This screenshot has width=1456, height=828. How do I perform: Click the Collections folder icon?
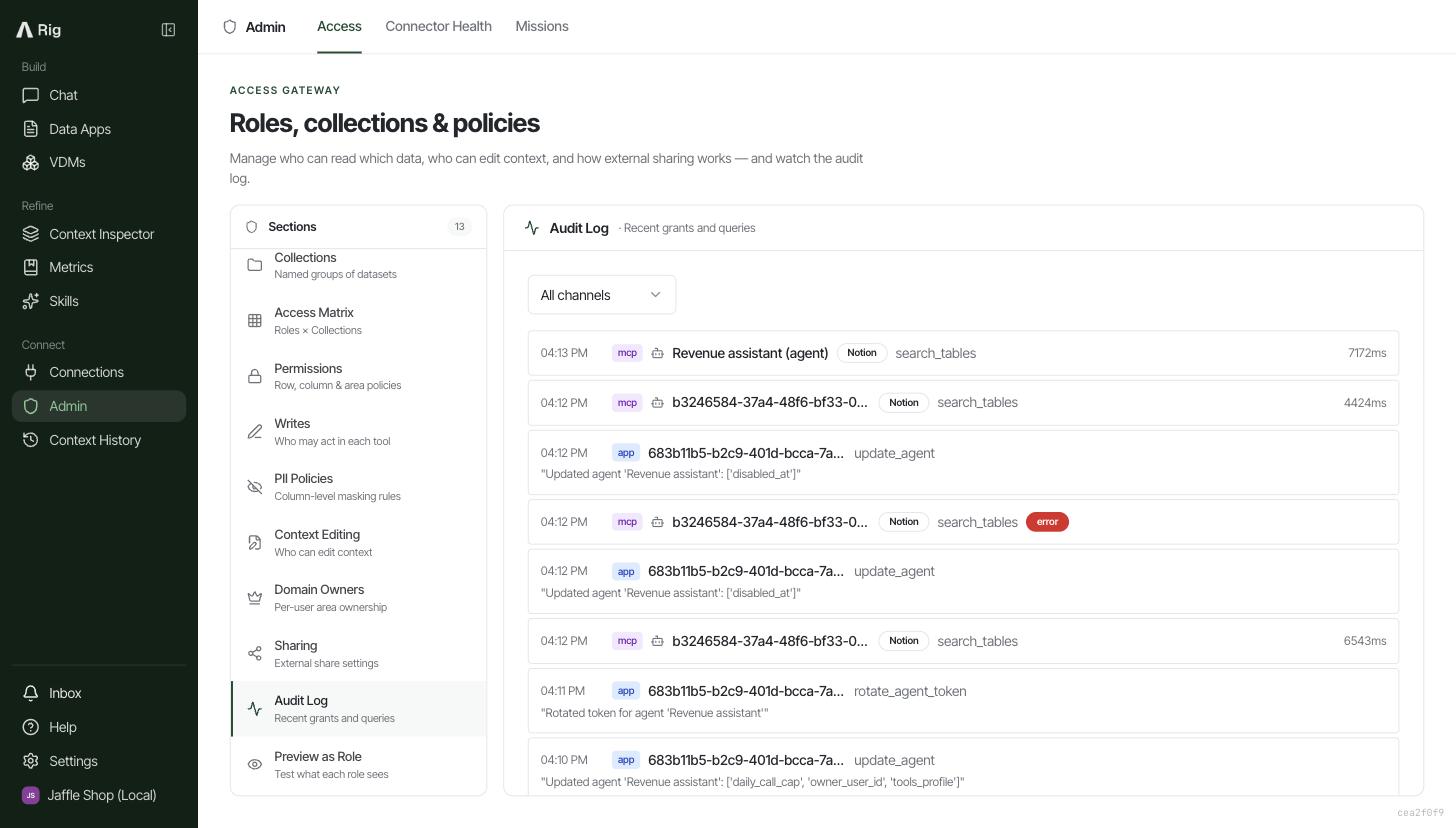point(255,265)
